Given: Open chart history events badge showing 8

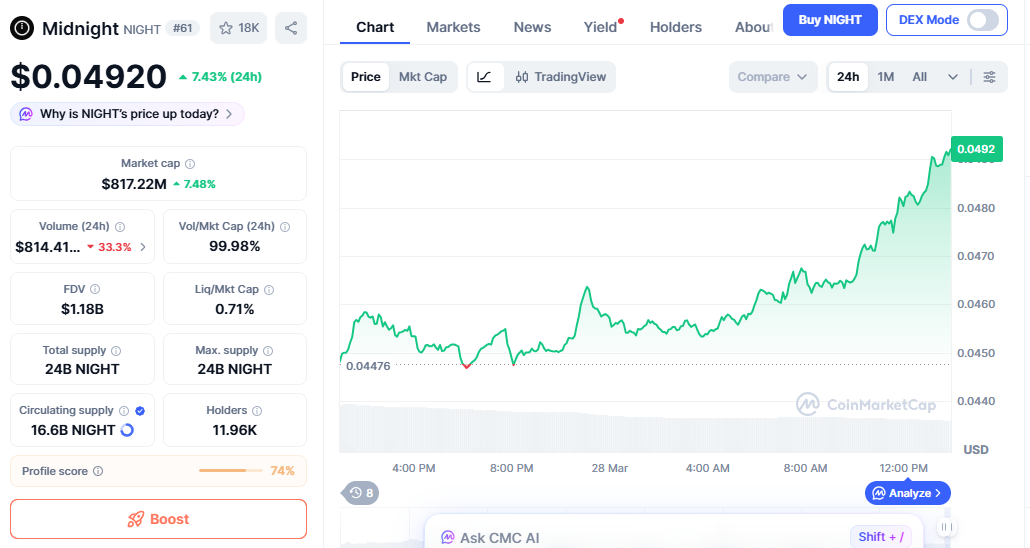Looking at the screenshot, I should click(x=360, y=493).
